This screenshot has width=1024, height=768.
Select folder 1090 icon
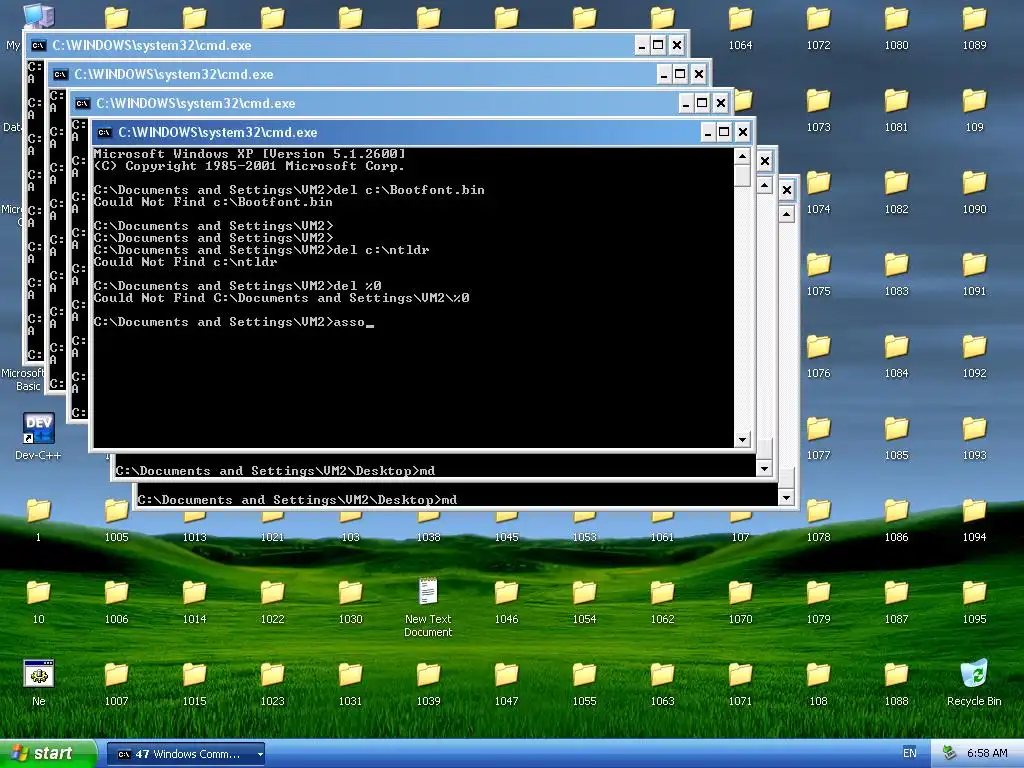[974, 183]
